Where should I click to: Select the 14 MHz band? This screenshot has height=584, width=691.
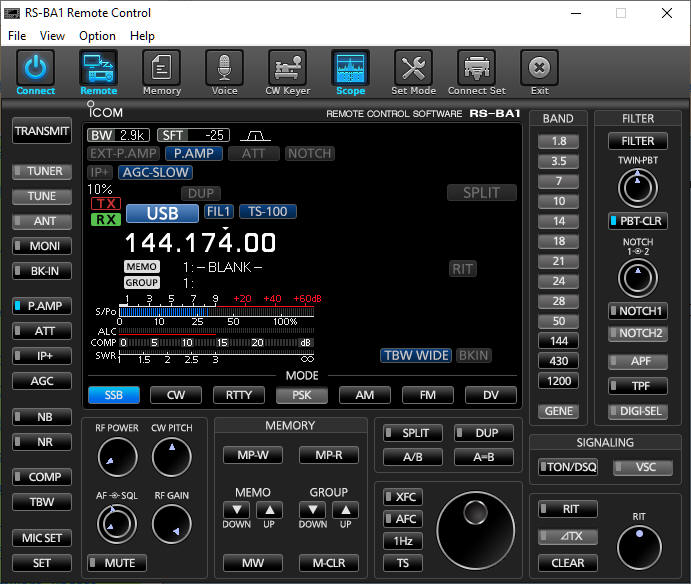558,221
